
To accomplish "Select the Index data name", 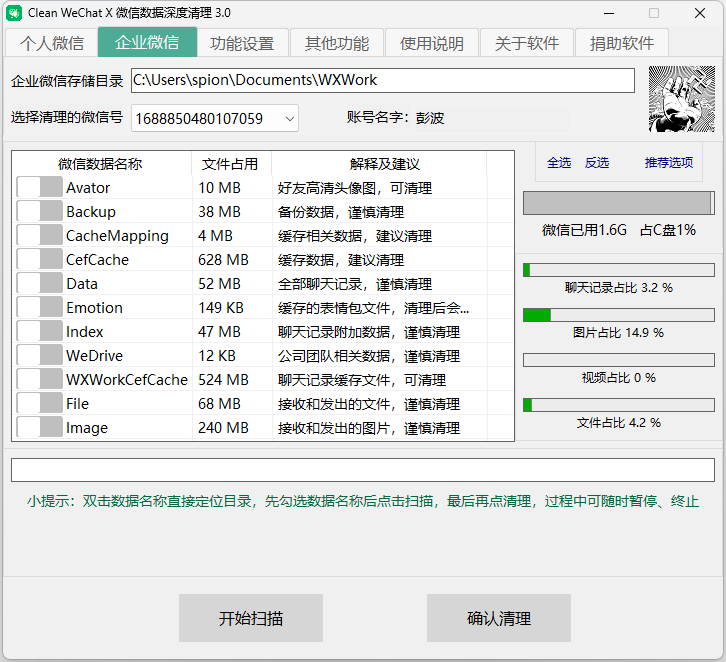I will coord(85,332).
